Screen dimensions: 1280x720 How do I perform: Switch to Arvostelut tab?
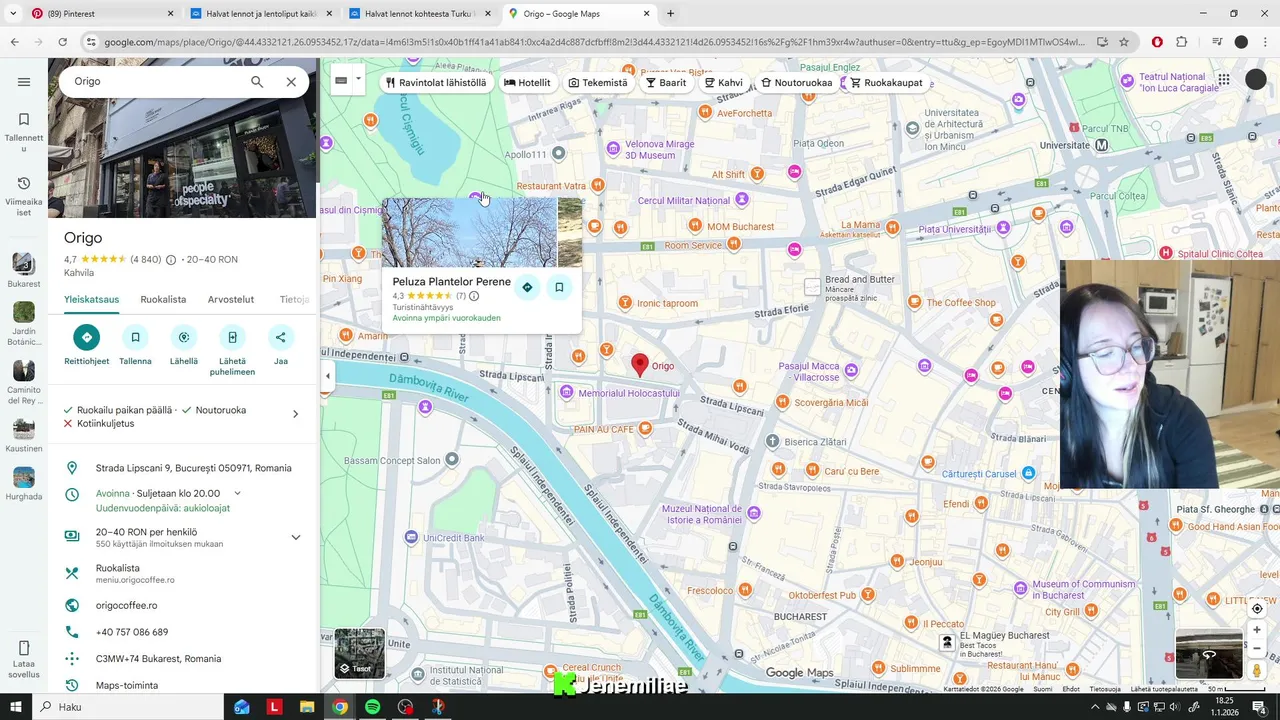(231, 299)
